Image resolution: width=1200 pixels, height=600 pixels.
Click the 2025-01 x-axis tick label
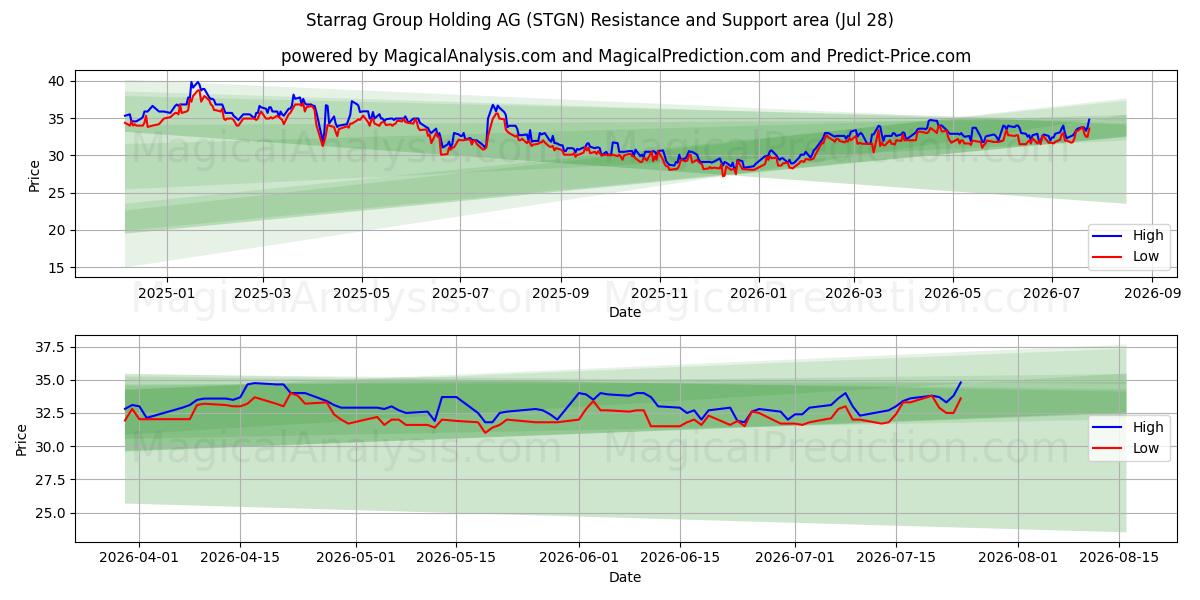tap(166, 295)
